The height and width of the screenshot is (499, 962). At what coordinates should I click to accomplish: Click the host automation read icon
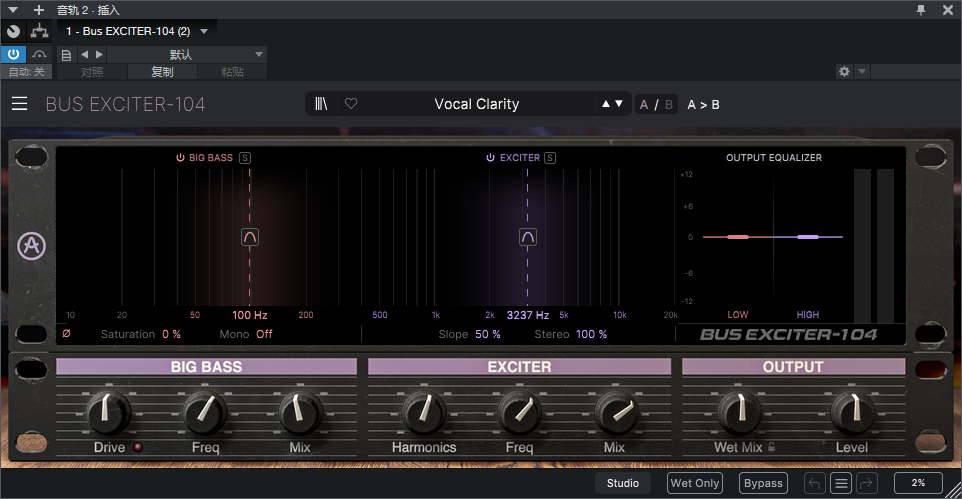click(x=39, y=54)
